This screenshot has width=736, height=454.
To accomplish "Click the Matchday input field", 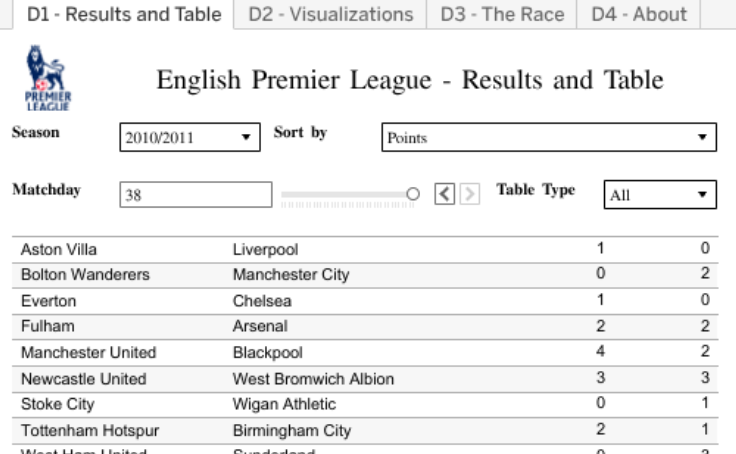I will 195,196.
